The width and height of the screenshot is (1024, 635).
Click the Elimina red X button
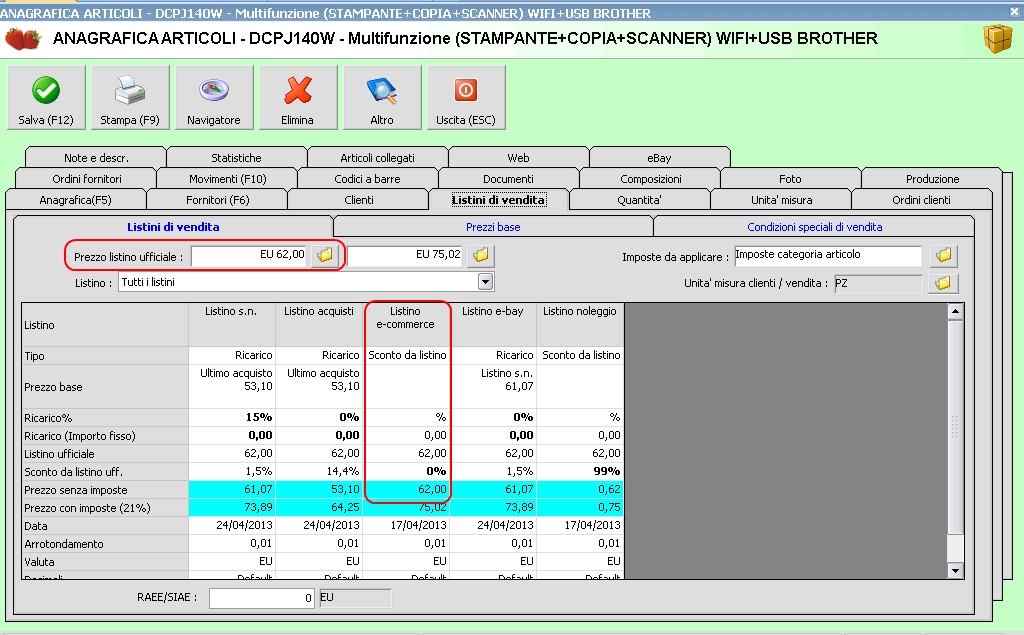[298, 97]
